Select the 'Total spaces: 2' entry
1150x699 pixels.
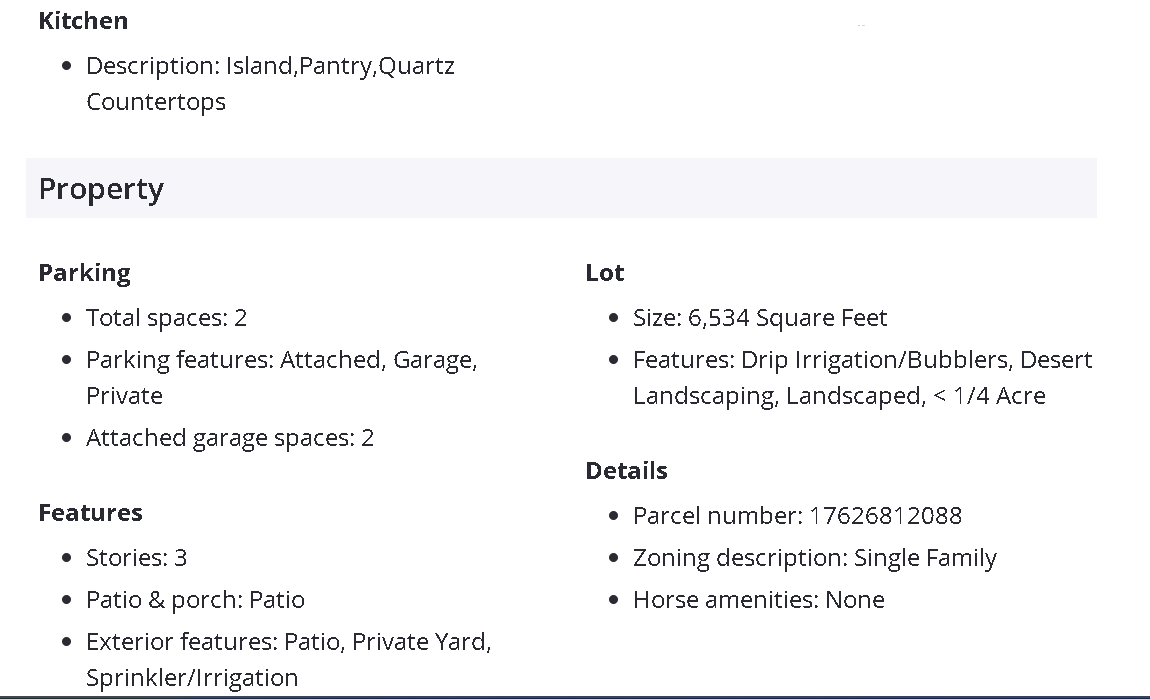point(166,318)
